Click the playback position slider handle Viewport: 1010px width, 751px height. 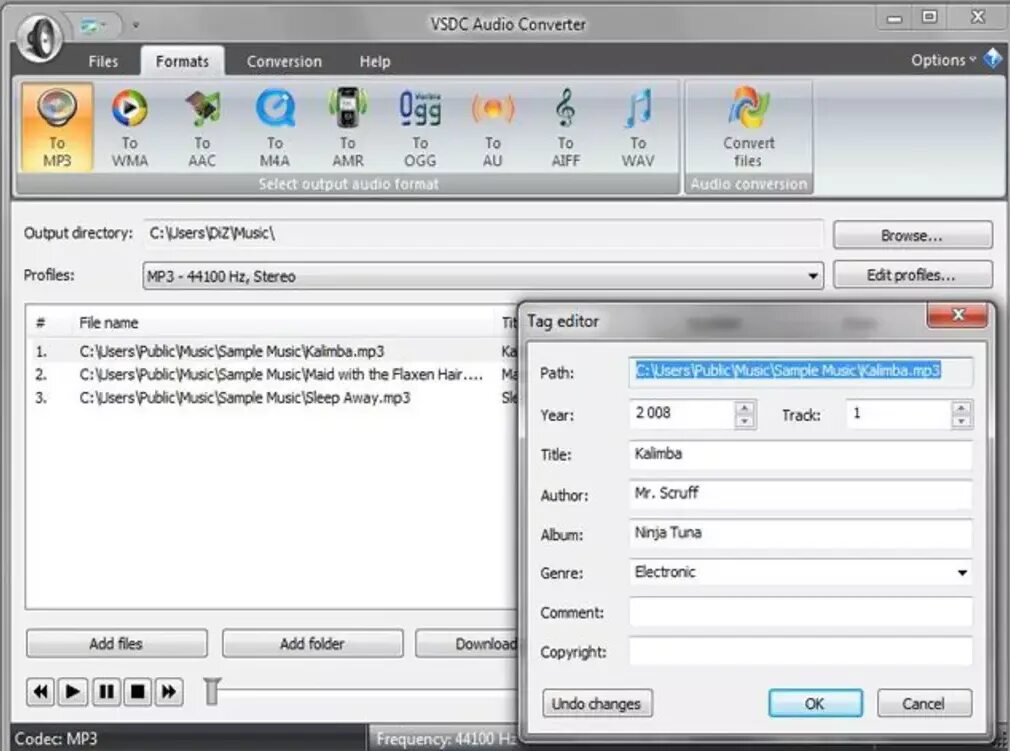click(212, 692)
